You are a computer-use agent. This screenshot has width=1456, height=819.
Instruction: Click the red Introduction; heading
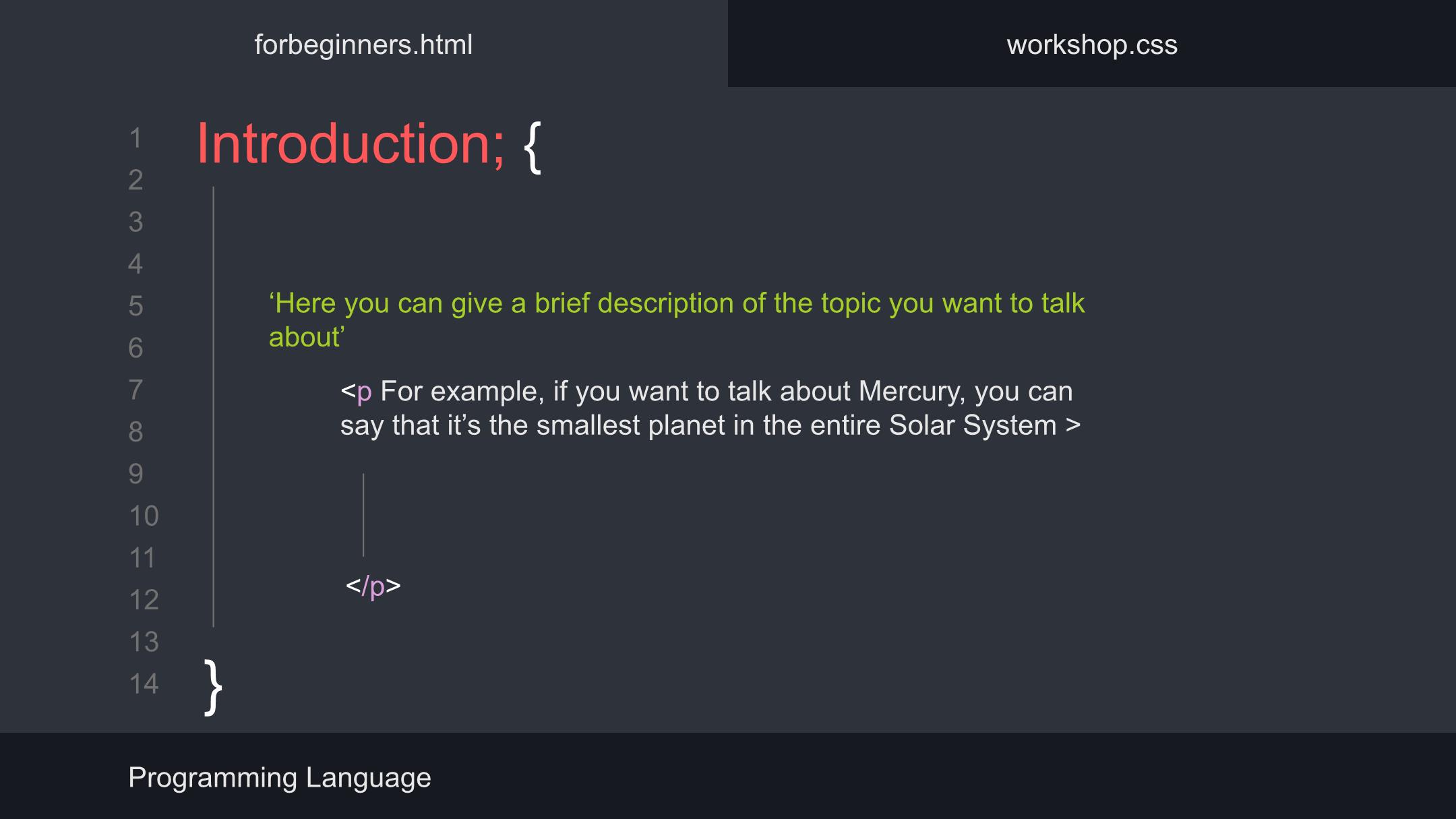point(350,144)
